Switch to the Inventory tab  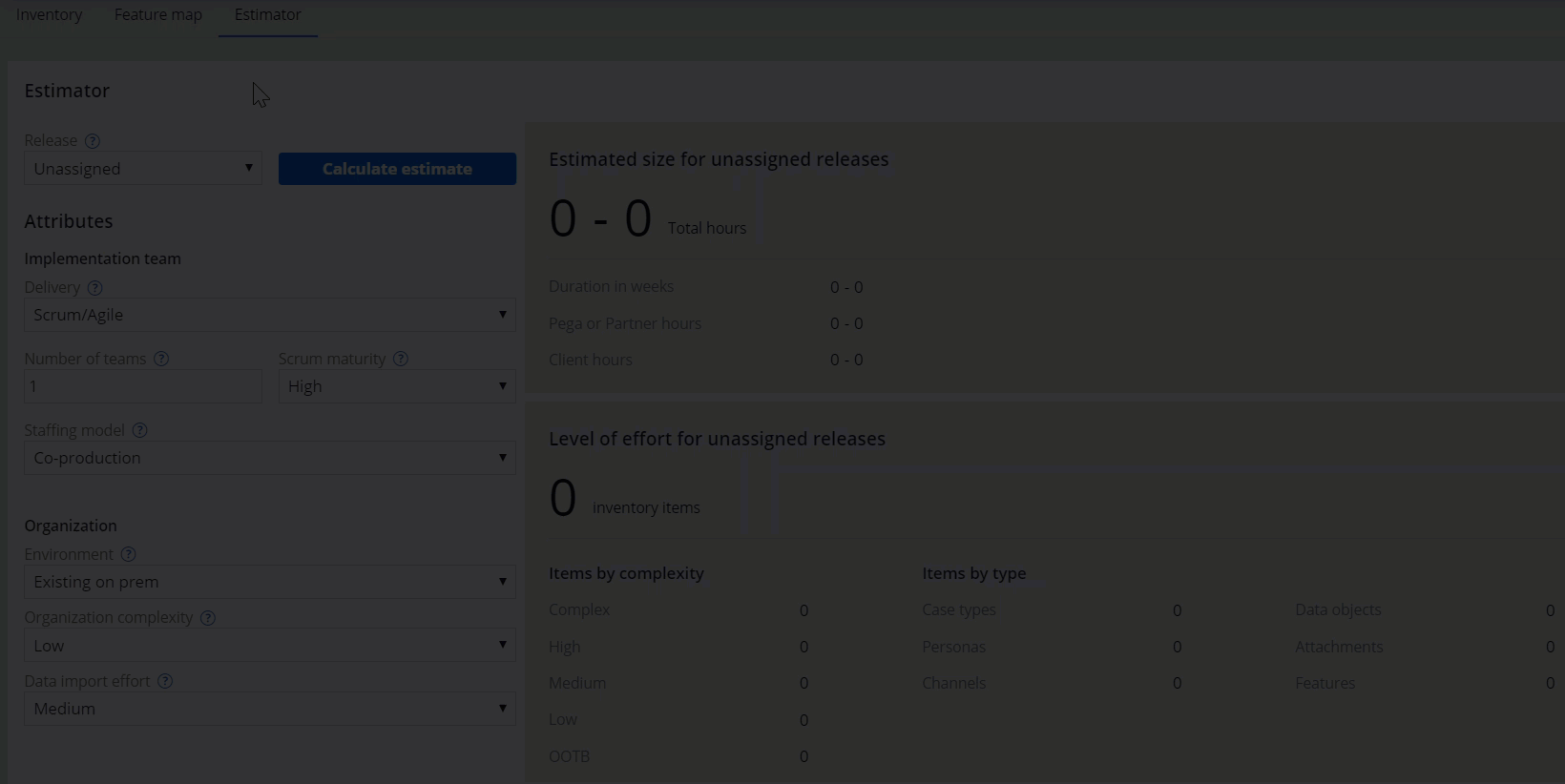[50, 15]
